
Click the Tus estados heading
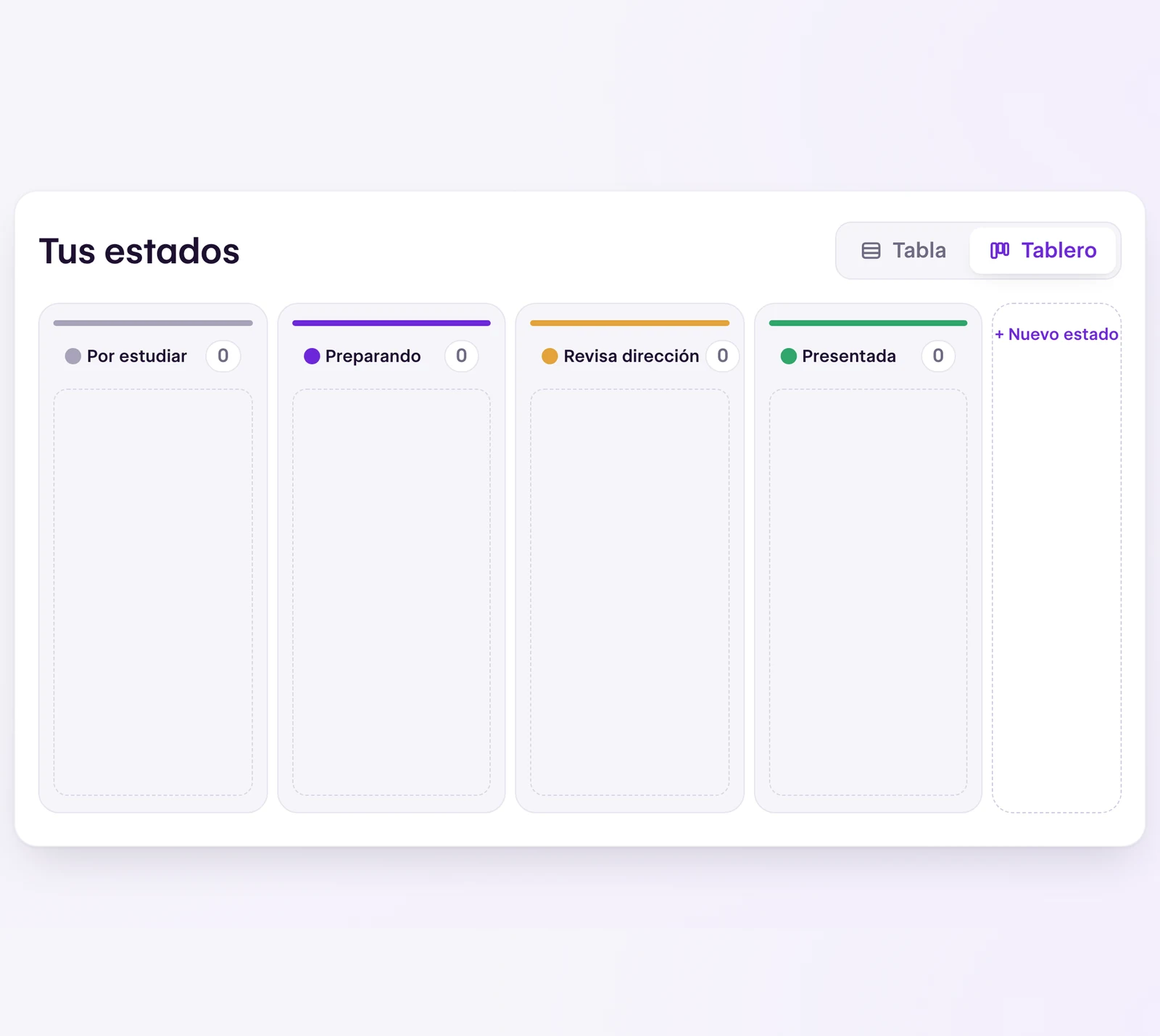tap(139, 251)
